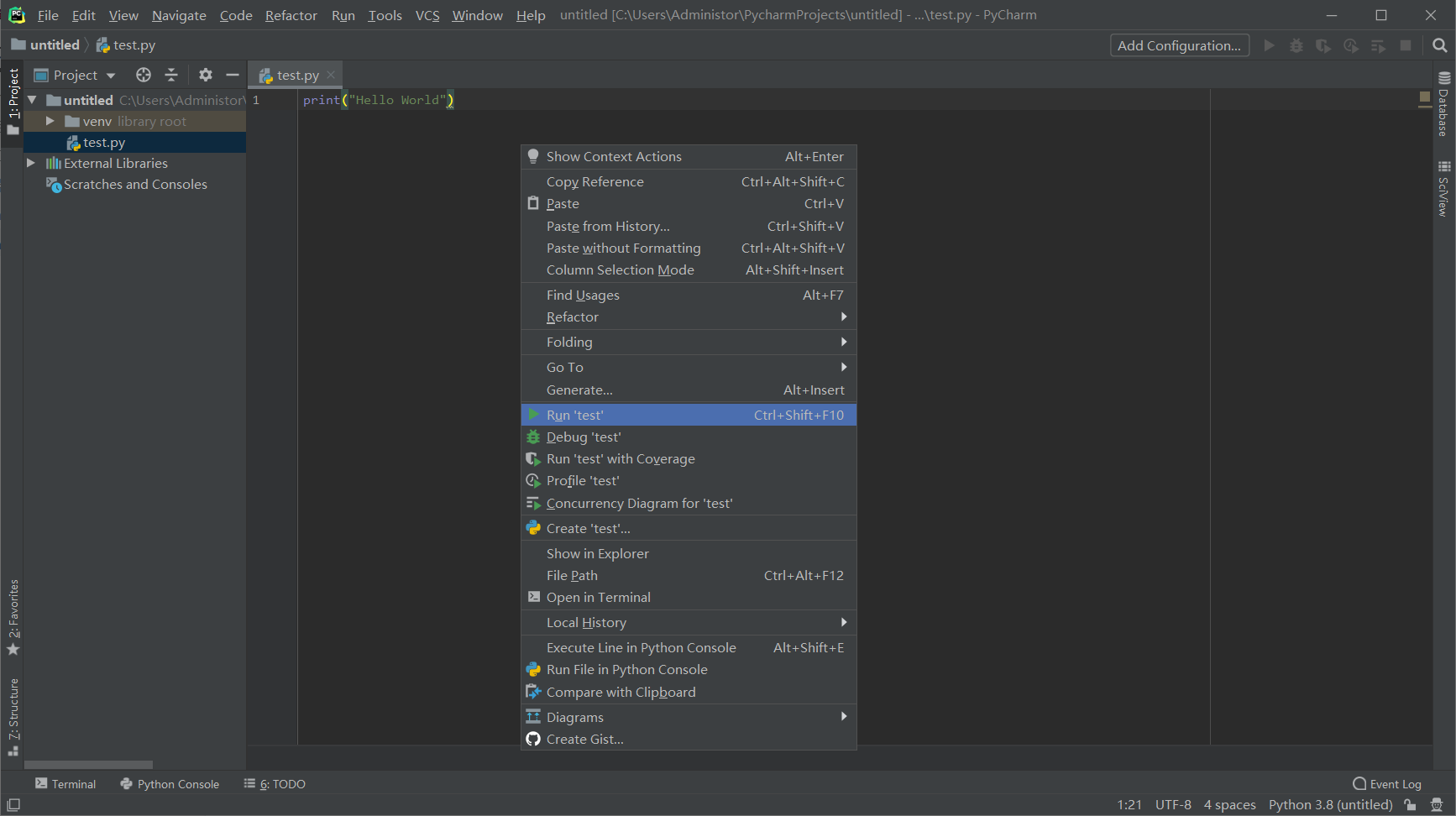Run 'test' from the context menu
This screenshot has height=816, width=1456.
click(x=689, y=415)
